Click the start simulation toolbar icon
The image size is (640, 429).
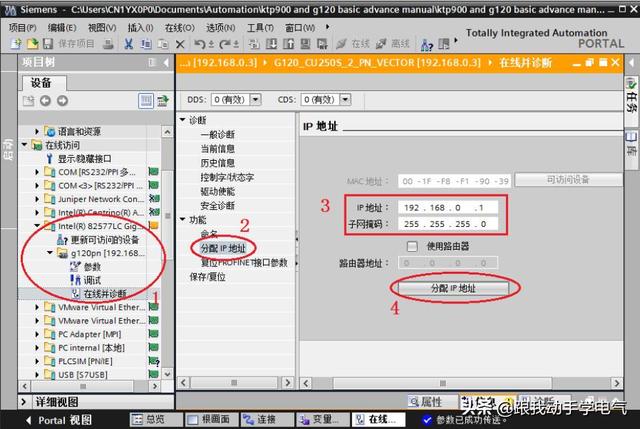click(x=322, y=43)
